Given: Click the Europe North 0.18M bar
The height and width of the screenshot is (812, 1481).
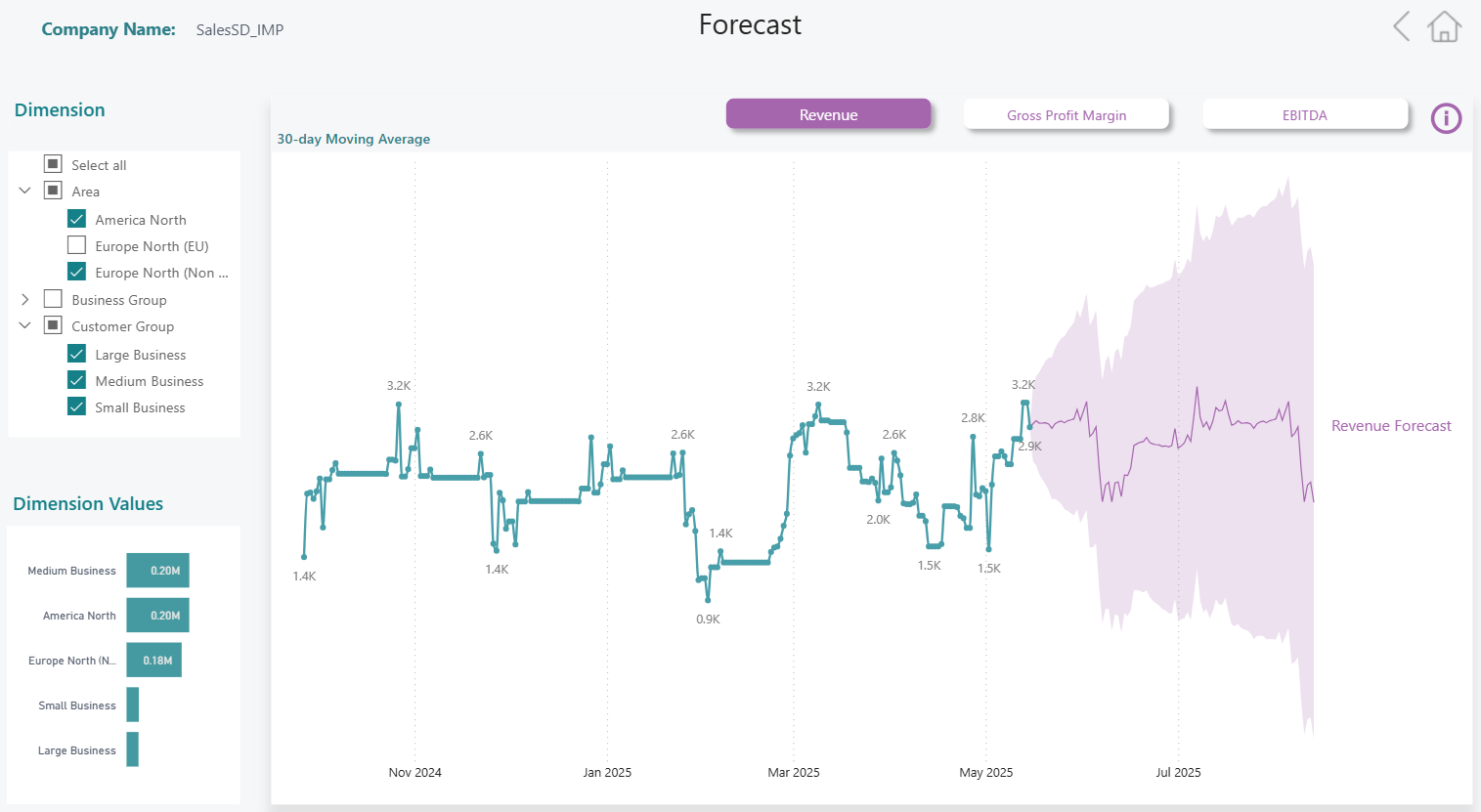Looking at the screenshot, I should click(153, 661).
